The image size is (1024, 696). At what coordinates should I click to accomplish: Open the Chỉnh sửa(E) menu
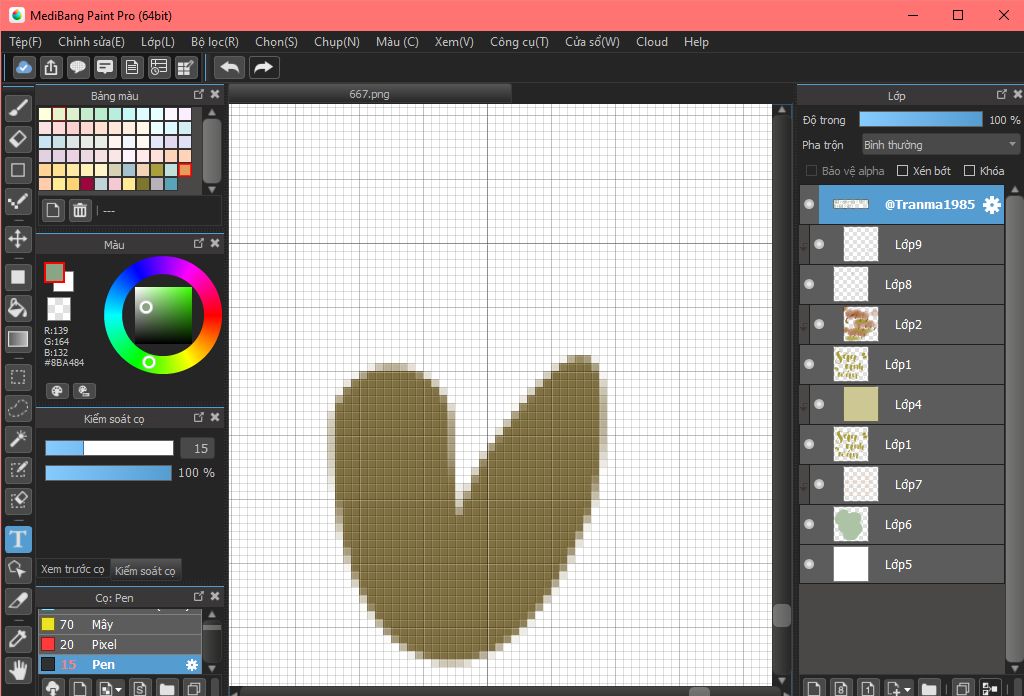click(91, 42)
